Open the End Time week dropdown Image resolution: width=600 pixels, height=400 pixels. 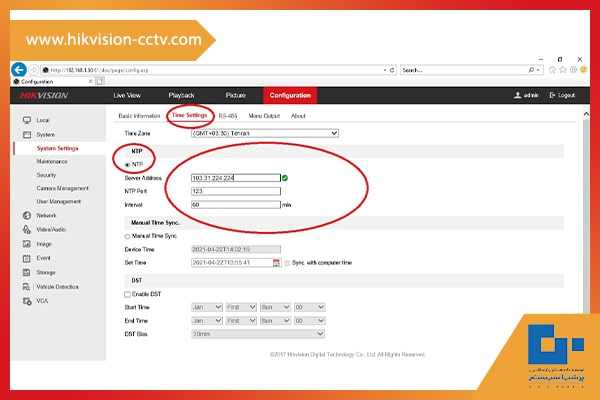241,321
